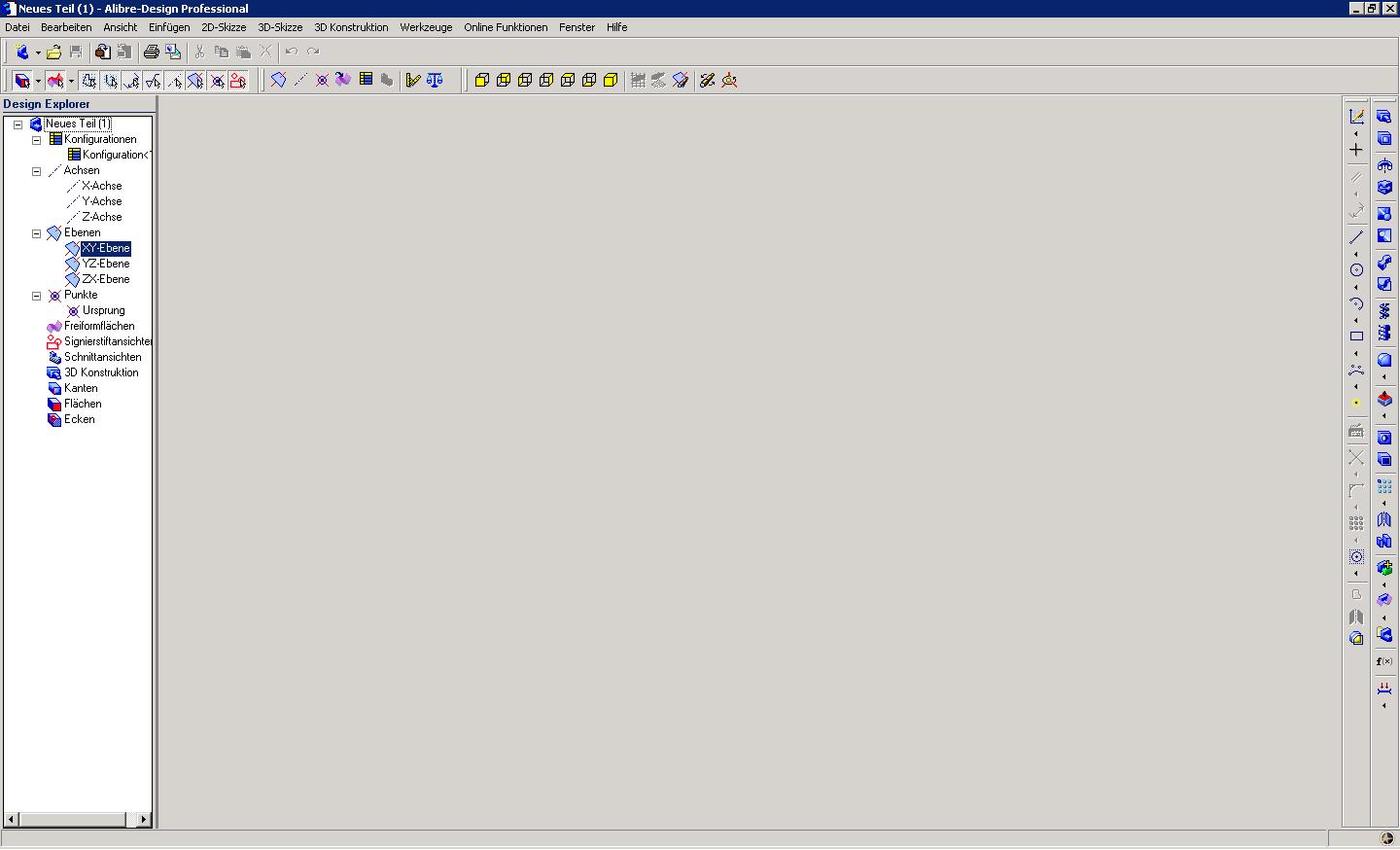
Task: Click Design Explorer horizontal scrollbar thumb
Action: click(x=73, y=820)
